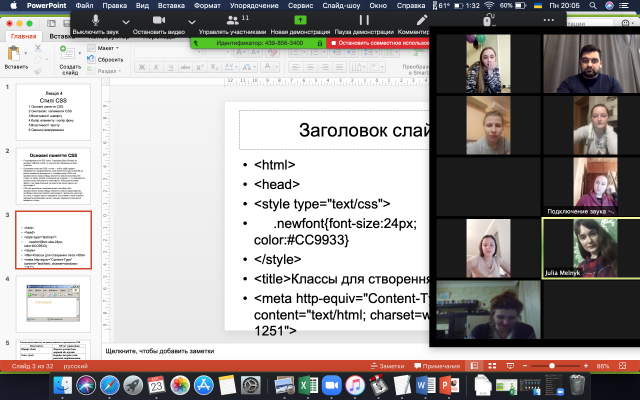The image size is (640, 400).
Task: Toggle subscript formatting
Action: pyautogui.click(x=214, y=67)
